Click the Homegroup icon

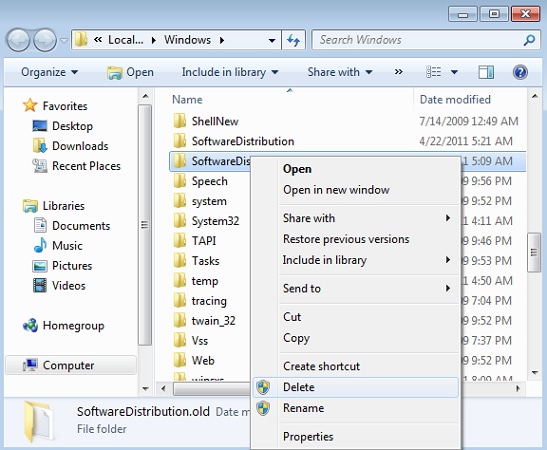coord(30,325)
